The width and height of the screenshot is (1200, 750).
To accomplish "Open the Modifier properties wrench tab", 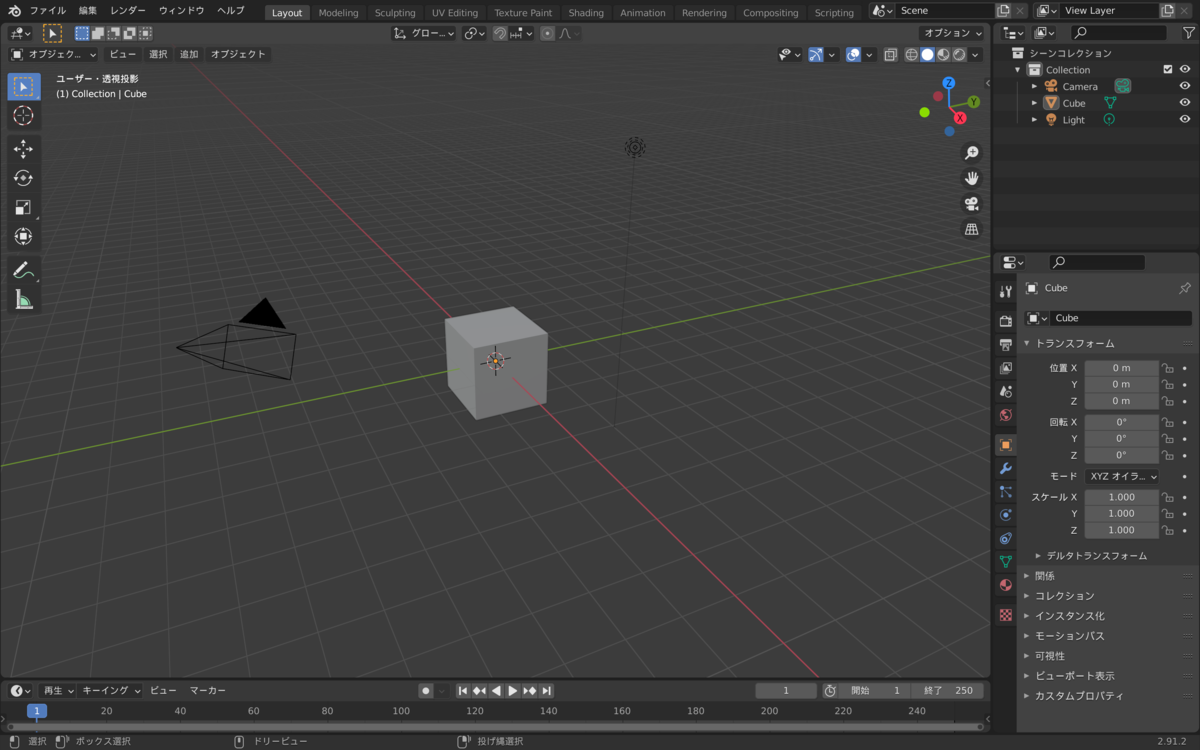I will (x=1006, y=468).
